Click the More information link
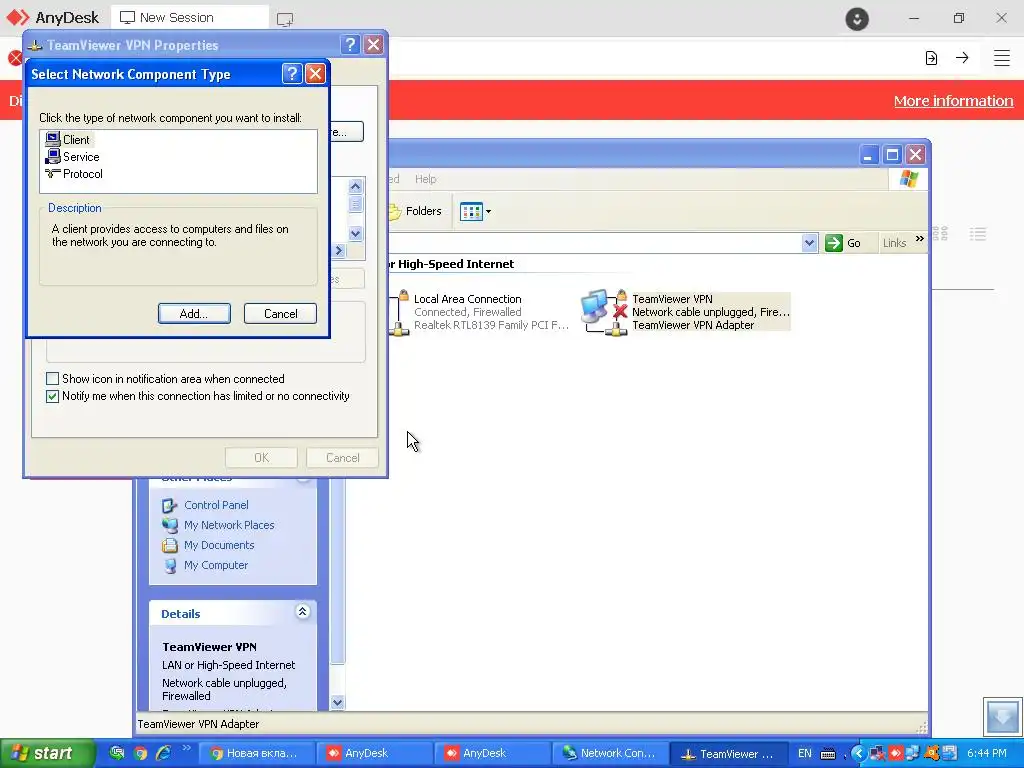Screen dimensions: 1024x768 (953, 101)
